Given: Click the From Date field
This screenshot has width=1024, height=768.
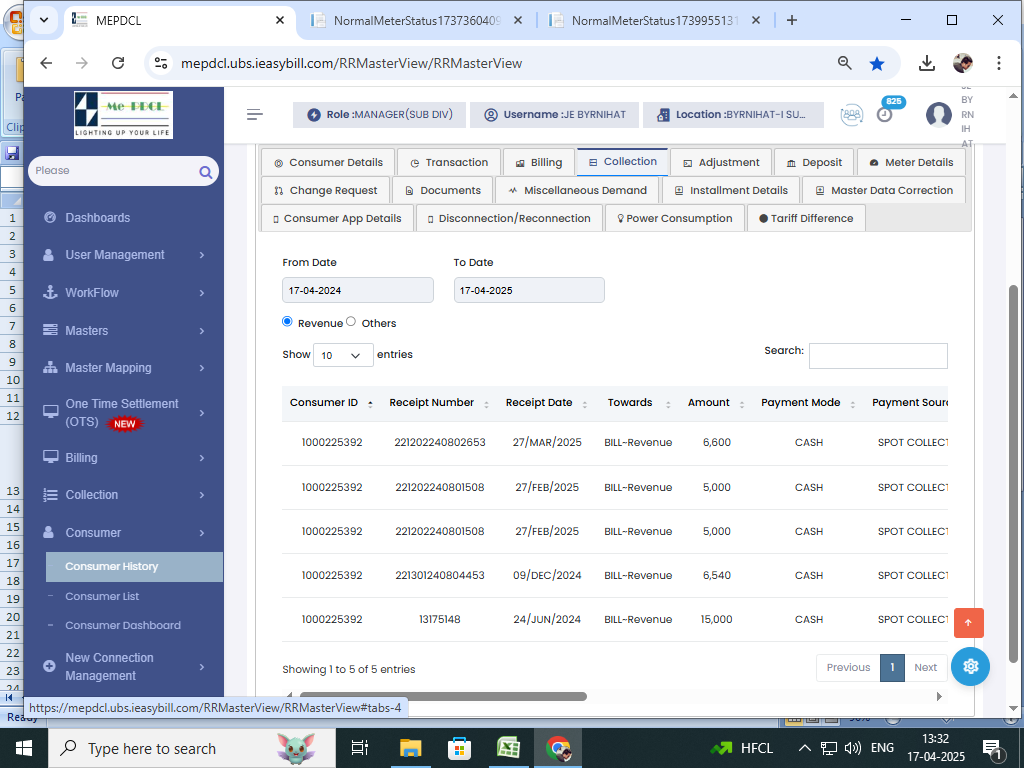Looking at the screenshot, I should click(x=357, y=290).
